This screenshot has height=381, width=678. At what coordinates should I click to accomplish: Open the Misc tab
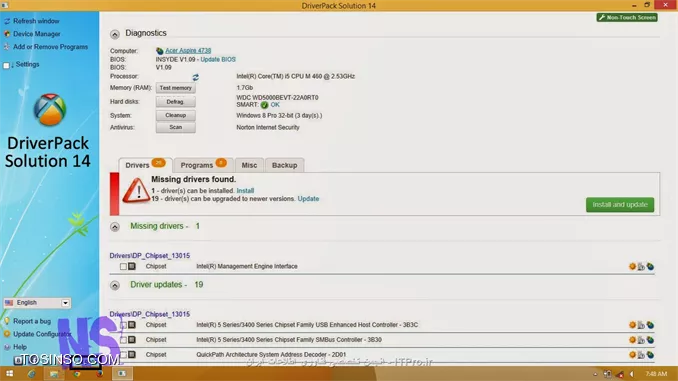tap(249, 165)
